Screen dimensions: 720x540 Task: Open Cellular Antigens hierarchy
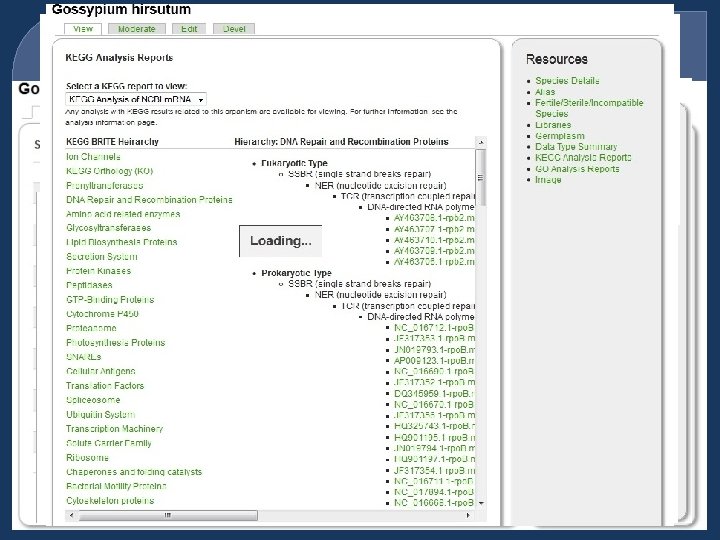coord(101,371)
